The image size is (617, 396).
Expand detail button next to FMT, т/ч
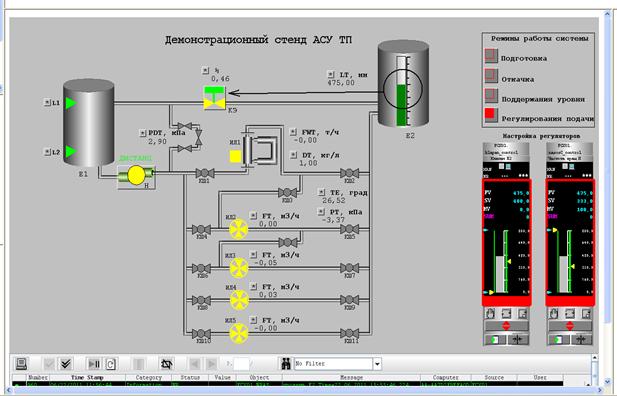[x=293, y=132]
